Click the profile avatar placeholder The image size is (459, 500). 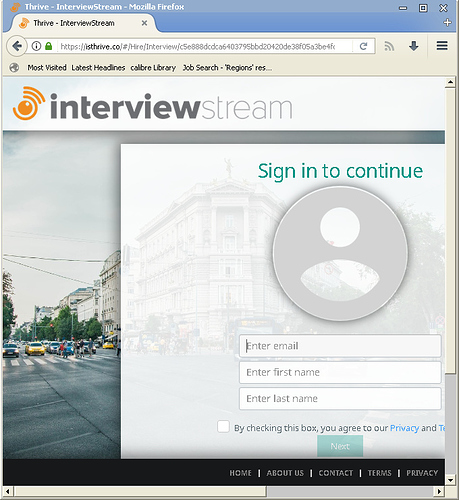coord(340,253)
